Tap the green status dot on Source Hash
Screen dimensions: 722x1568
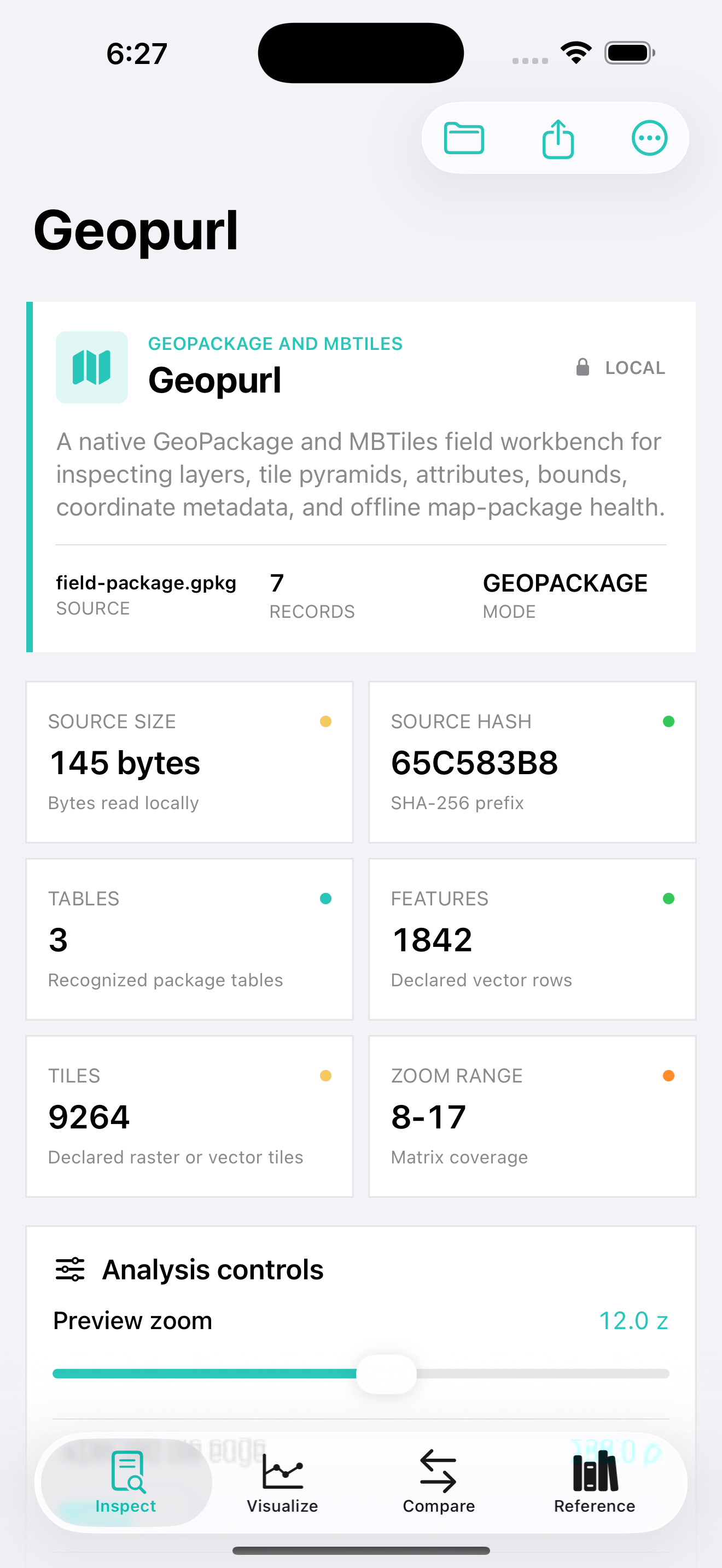pyautogui.click(x=668, y=721)
